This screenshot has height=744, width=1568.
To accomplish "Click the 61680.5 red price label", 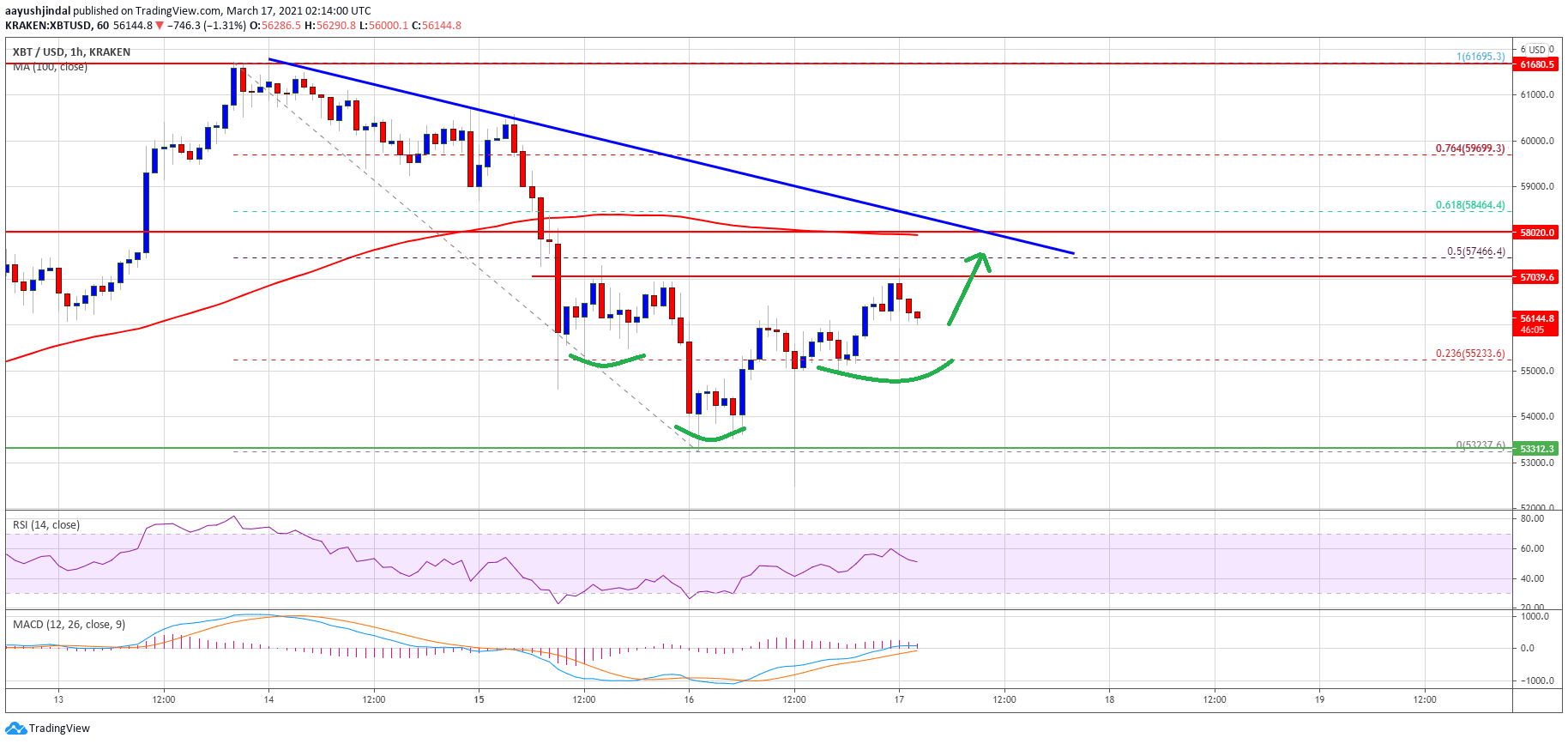I will pos(1536,64).
